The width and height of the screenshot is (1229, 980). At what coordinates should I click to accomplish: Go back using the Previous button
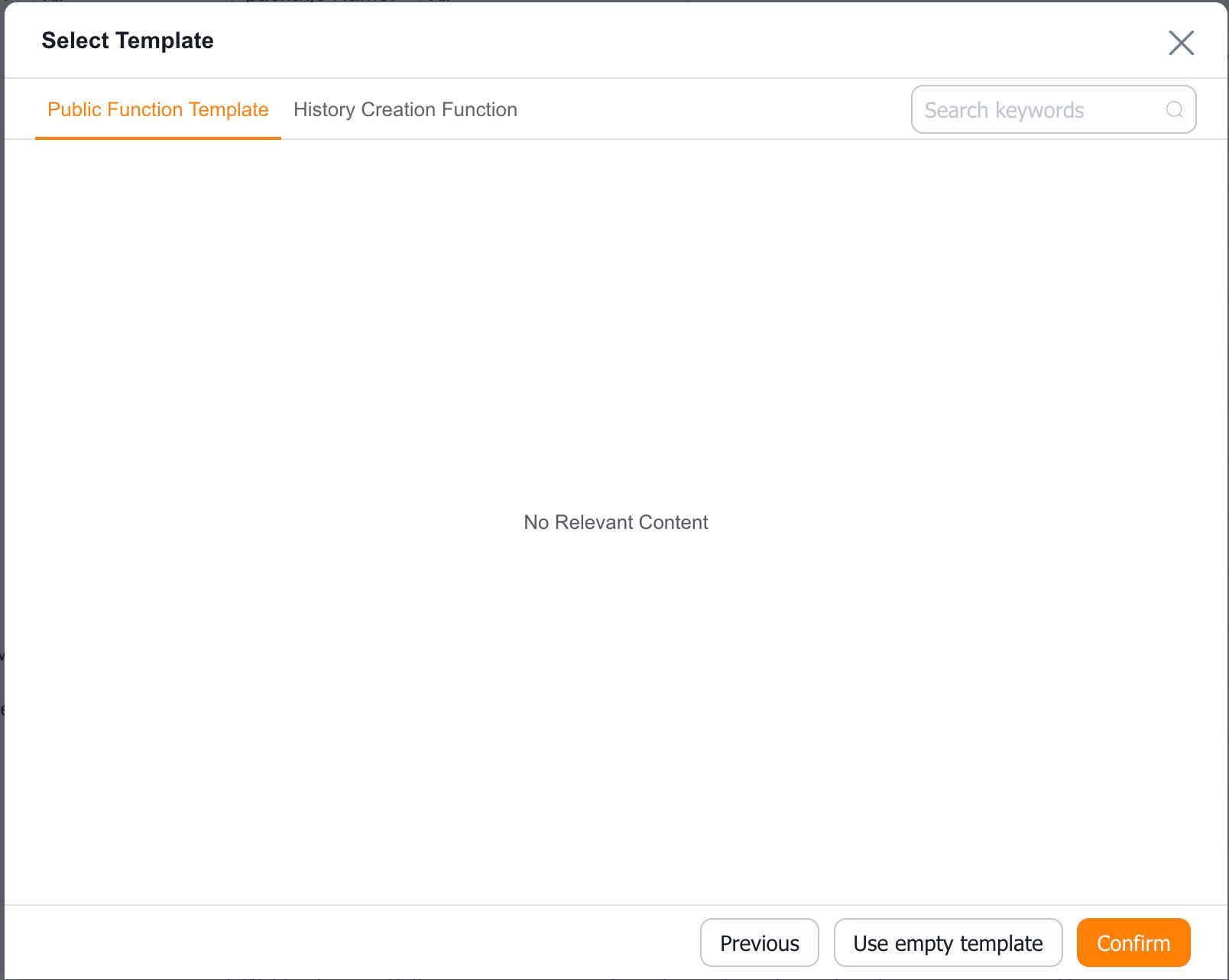click(x=759, y=943)
